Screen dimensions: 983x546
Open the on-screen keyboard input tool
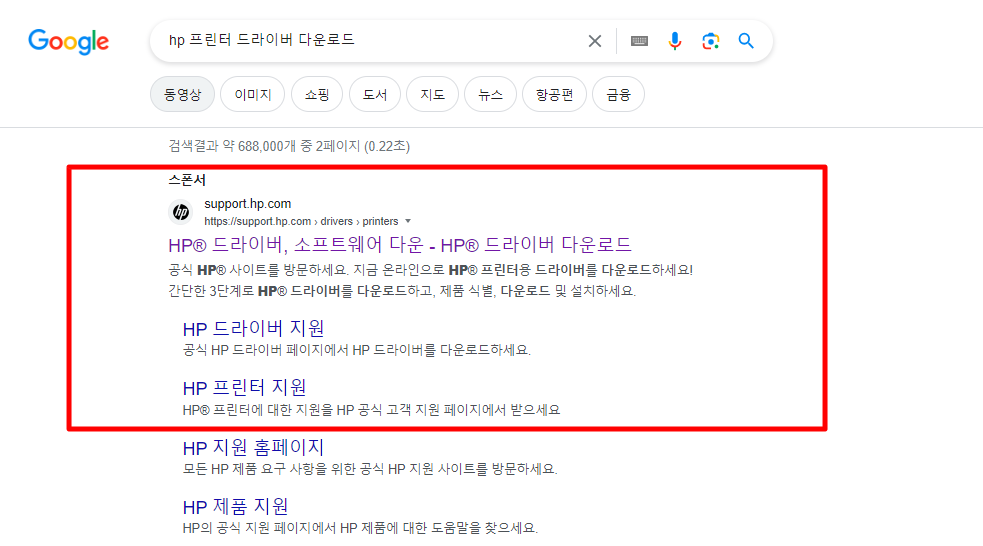(639, 41)
